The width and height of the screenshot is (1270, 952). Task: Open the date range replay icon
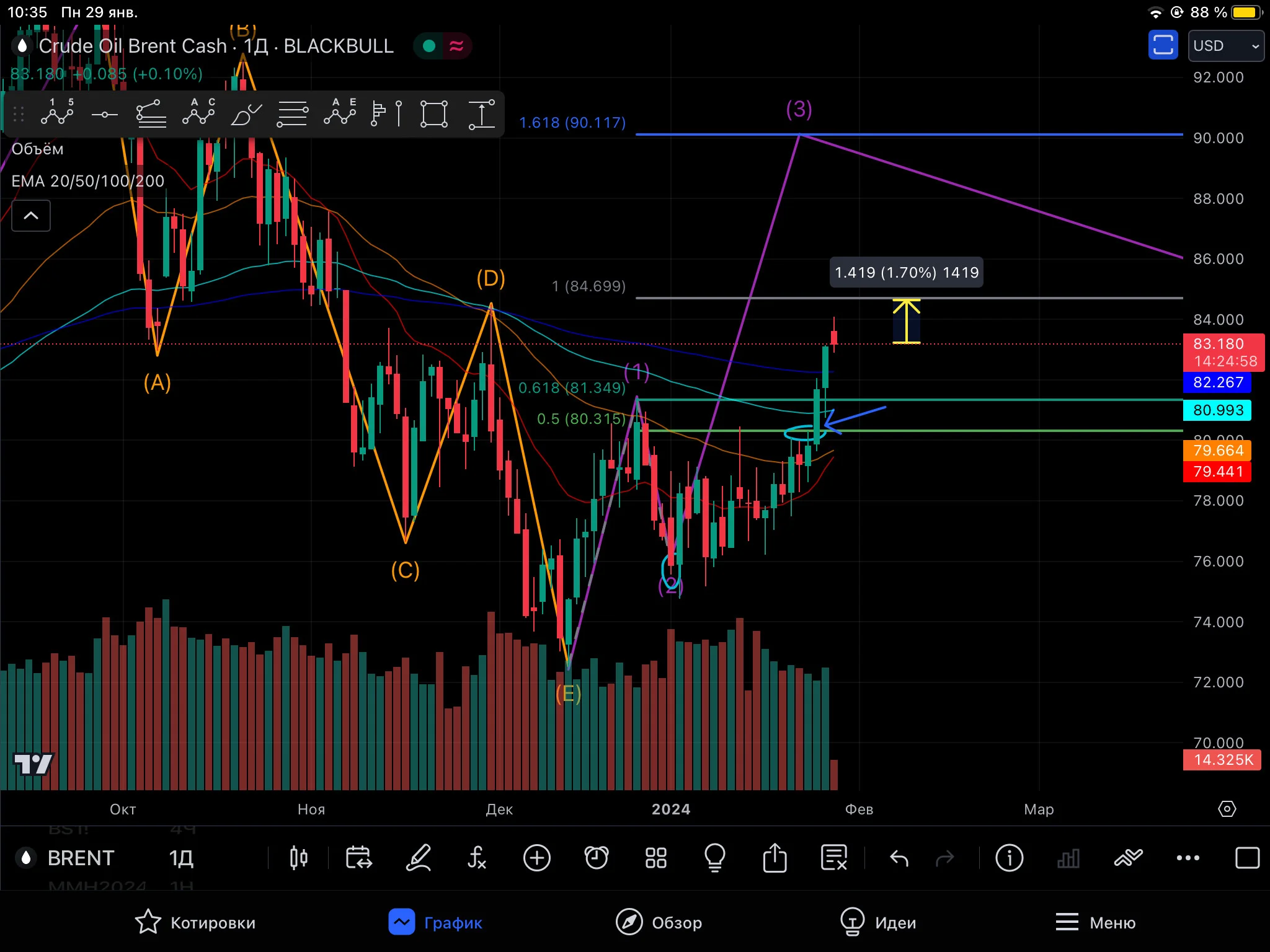pyautogui.click(x=358, y=858)
